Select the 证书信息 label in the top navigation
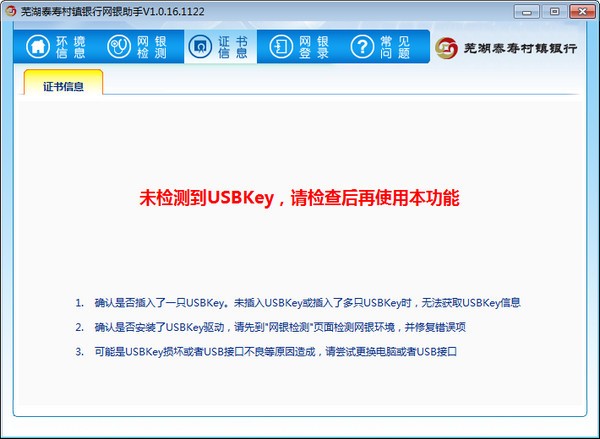The width and height of the screenshot is (600, 439). tap(234, 47)
